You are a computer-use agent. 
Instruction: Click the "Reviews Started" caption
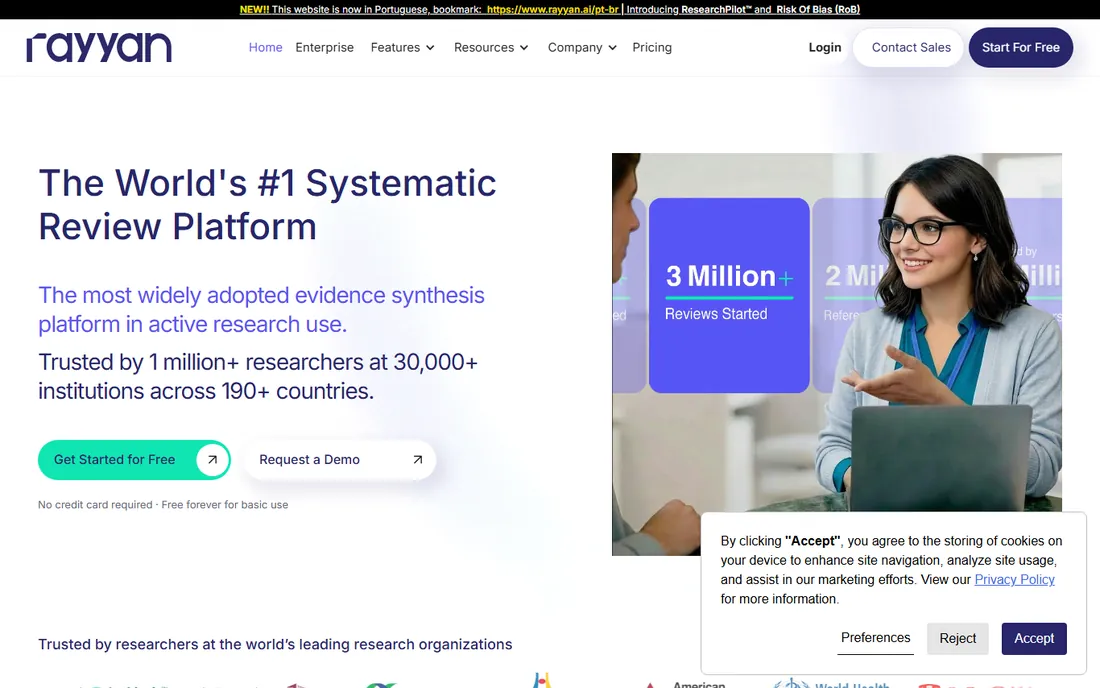(x=716, y=314)
